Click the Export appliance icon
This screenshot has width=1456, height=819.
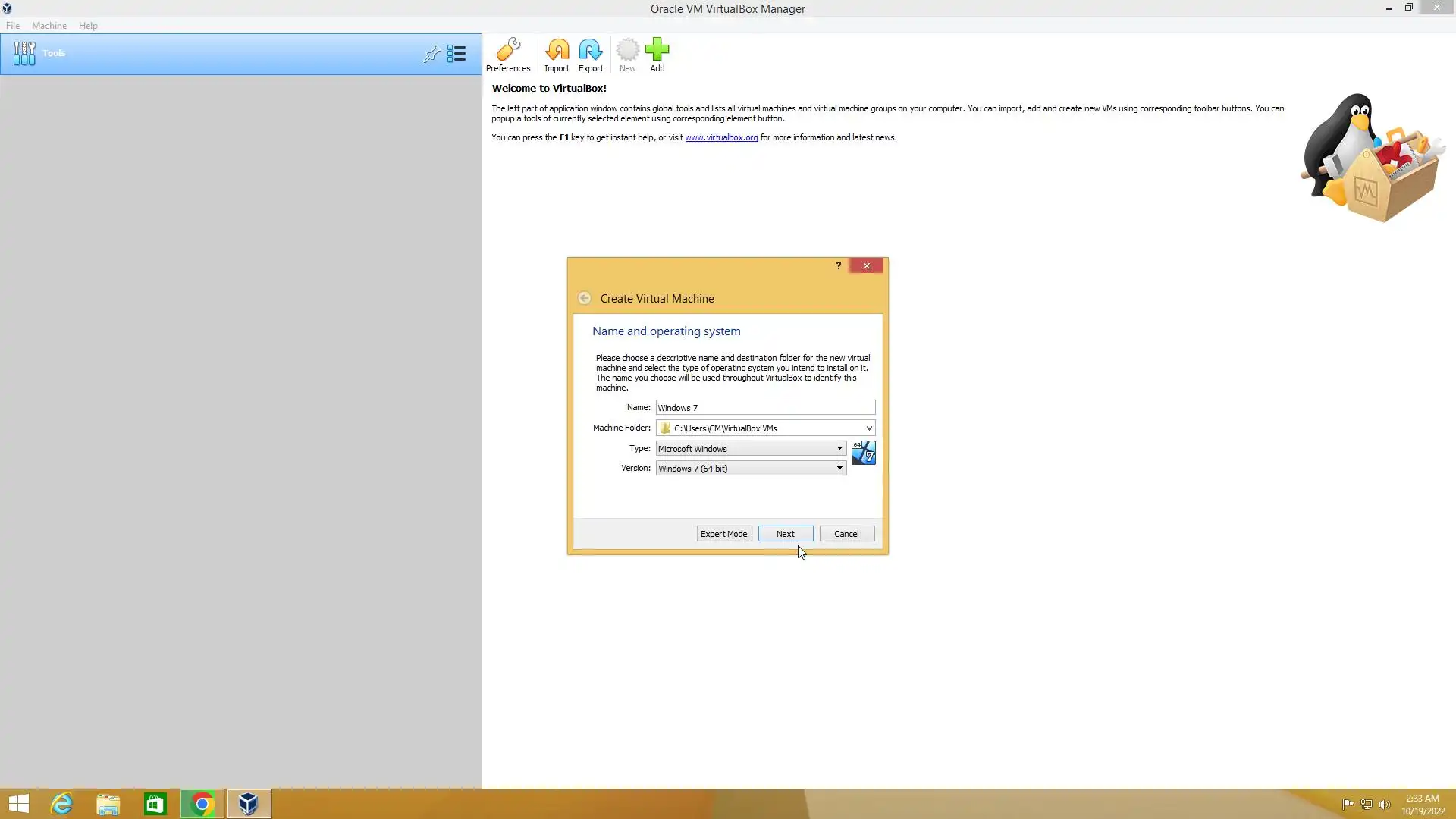click(x=591, y=55)
